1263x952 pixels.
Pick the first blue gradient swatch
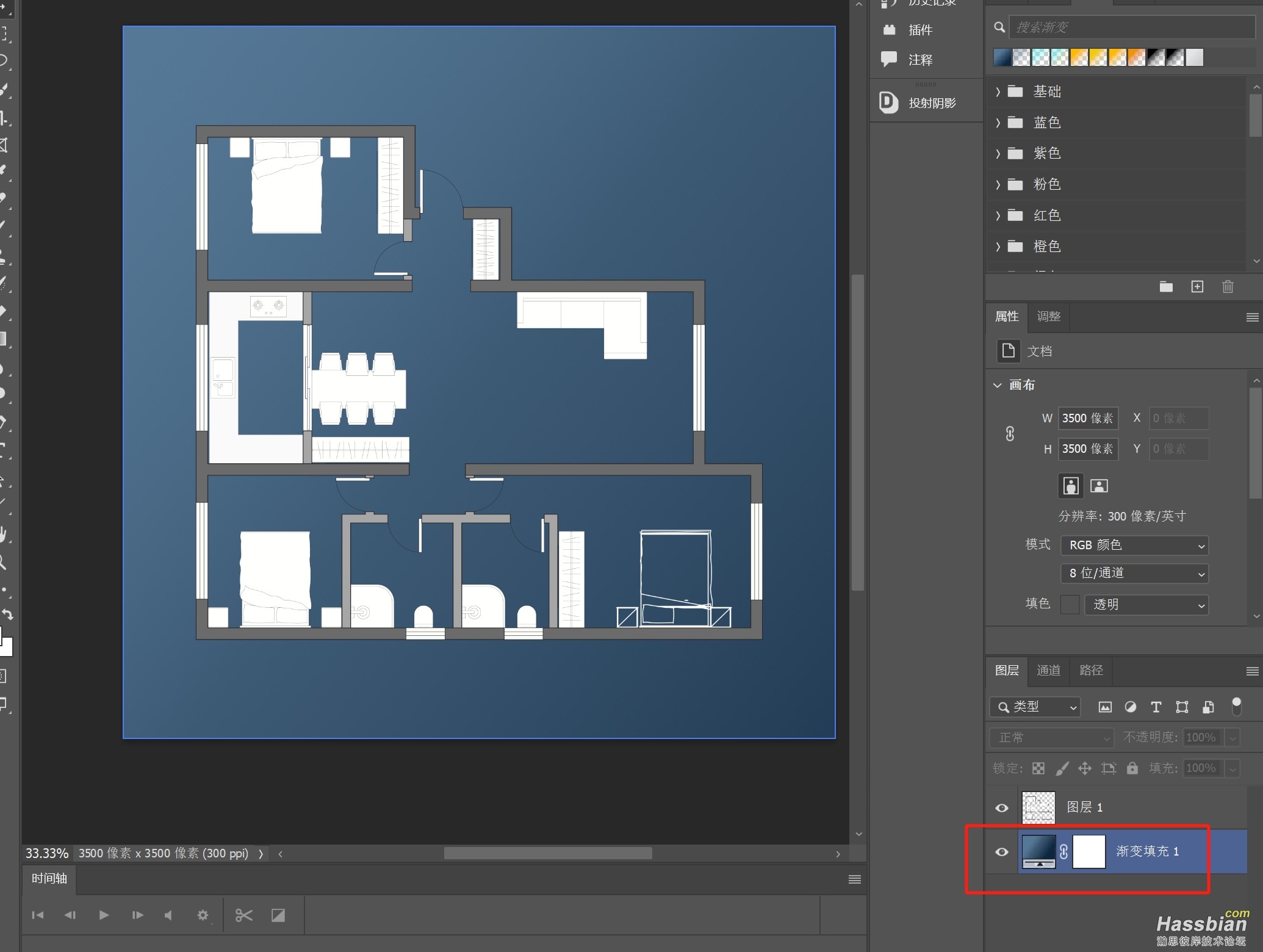[x=1002, y=57]
